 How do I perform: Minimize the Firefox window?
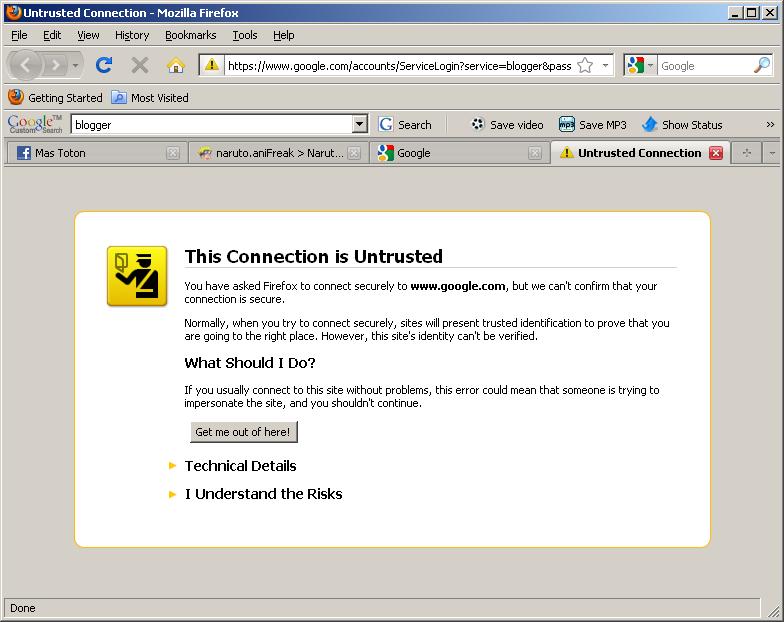pos(734,12)
